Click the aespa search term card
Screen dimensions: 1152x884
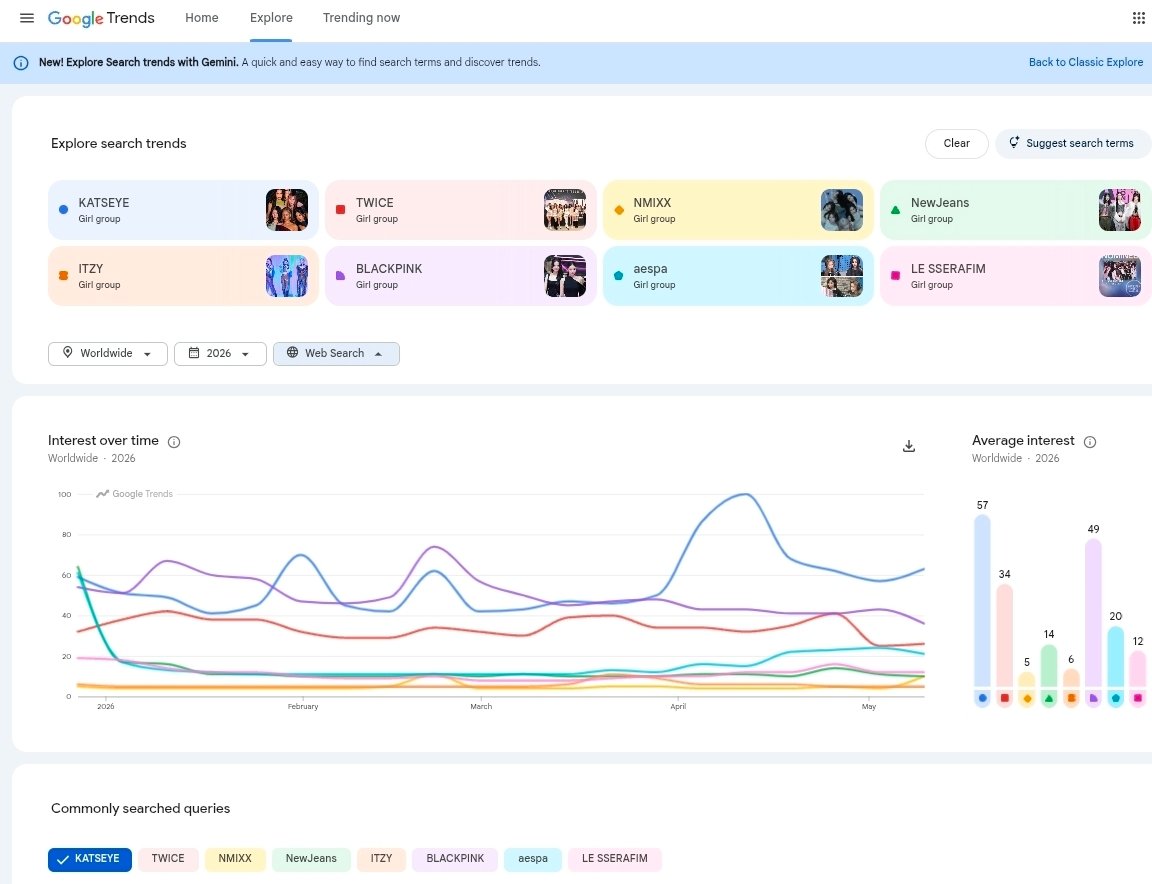(738, 276)
